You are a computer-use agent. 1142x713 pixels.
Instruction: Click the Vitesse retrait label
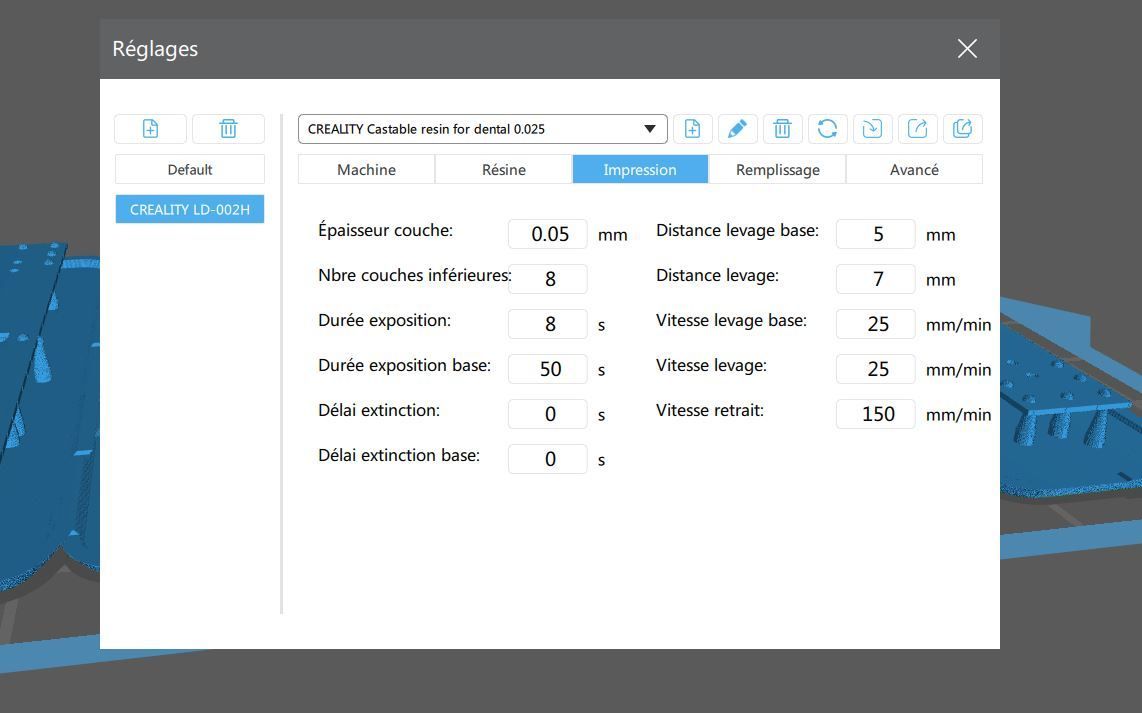pos(710,410)
